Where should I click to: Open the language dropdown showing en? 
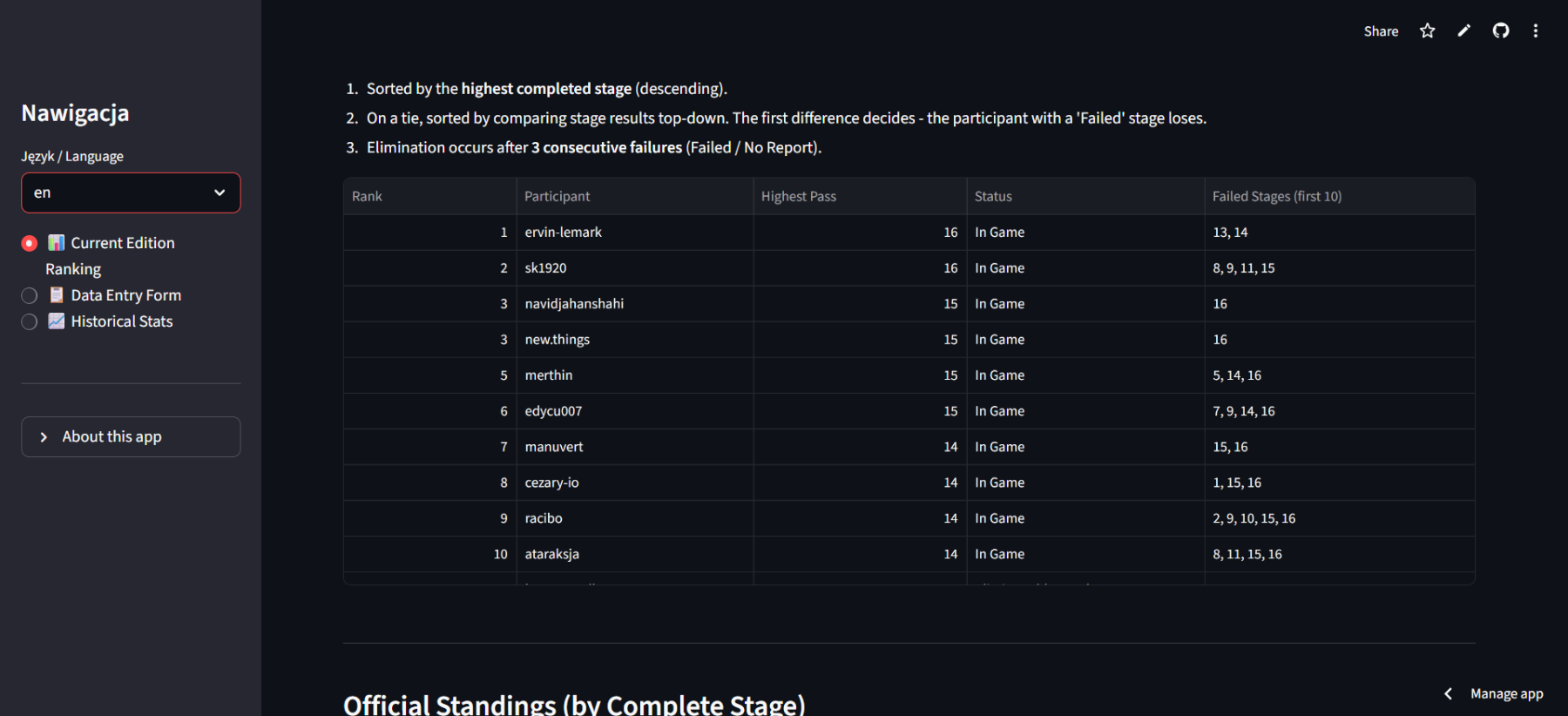coord(131,193)
